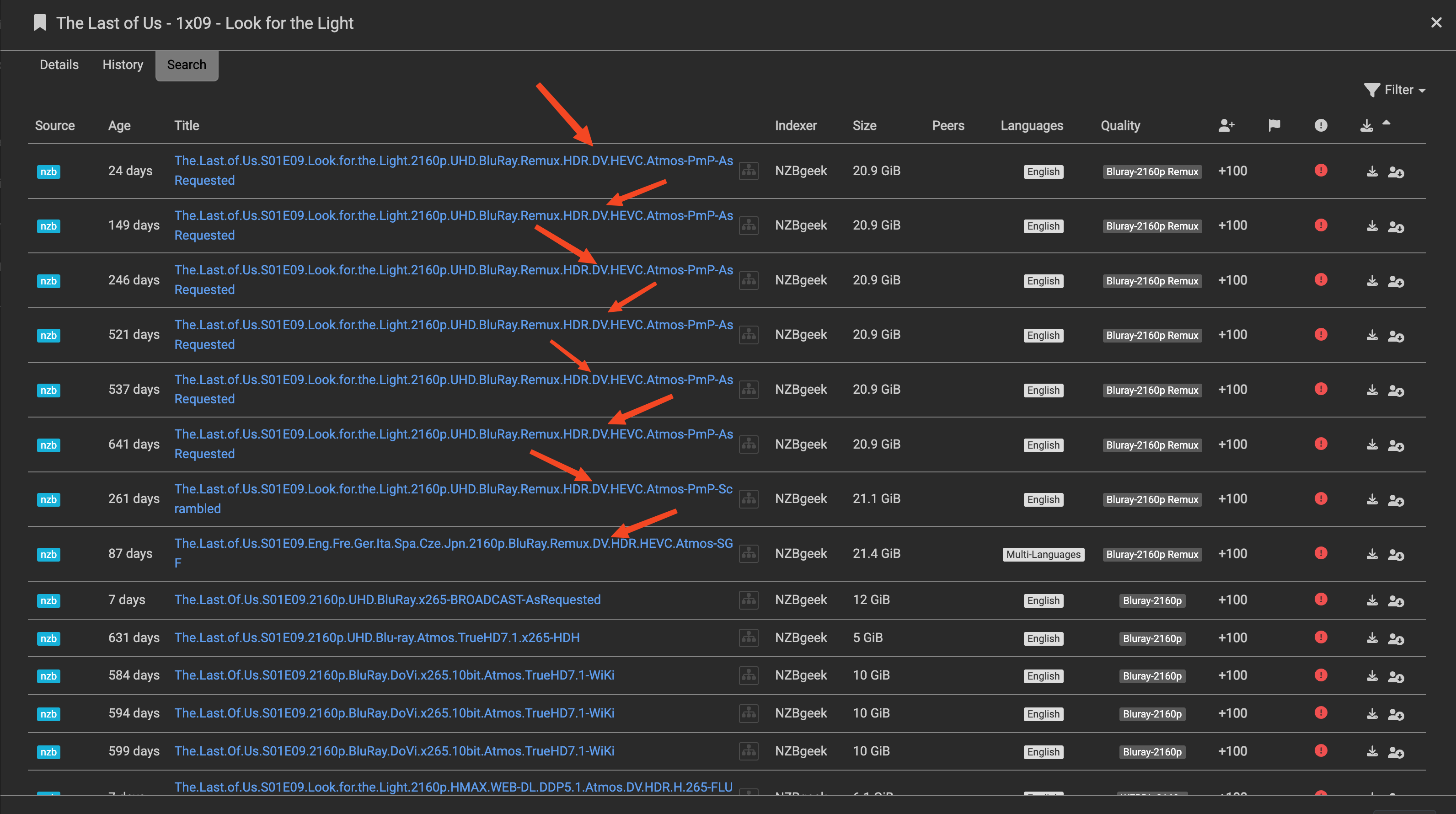Download the 24 days old Remux release
The width and height of the screenshot is (1456, 814).
(1372, 171)
